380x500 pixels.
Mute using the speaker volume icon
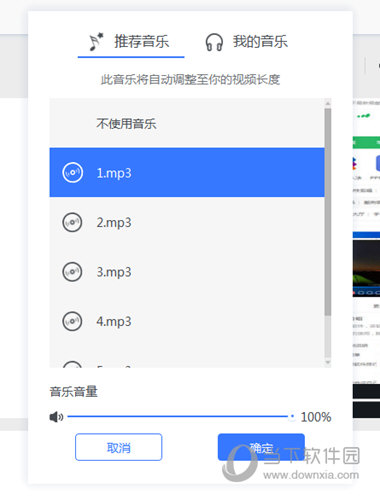[x=56, y=417]
